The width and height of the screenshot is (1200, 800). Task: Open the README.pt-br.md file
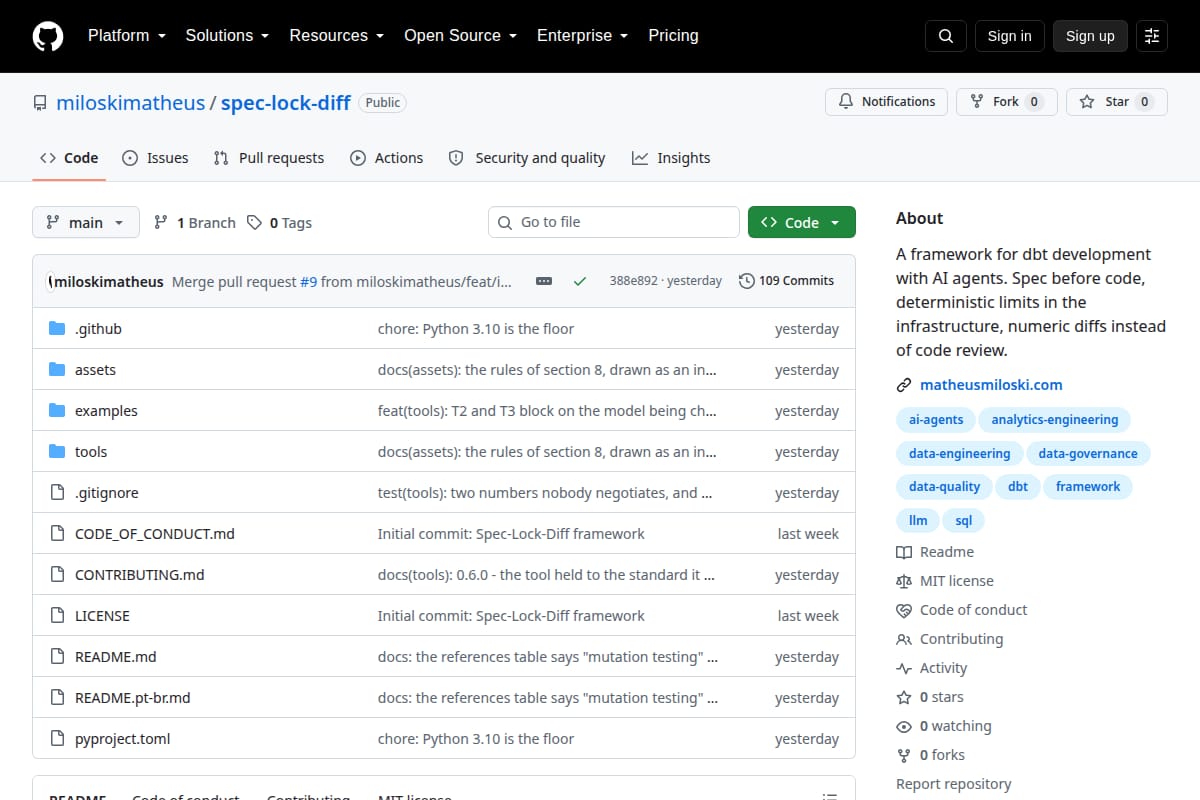coord(133,698)
